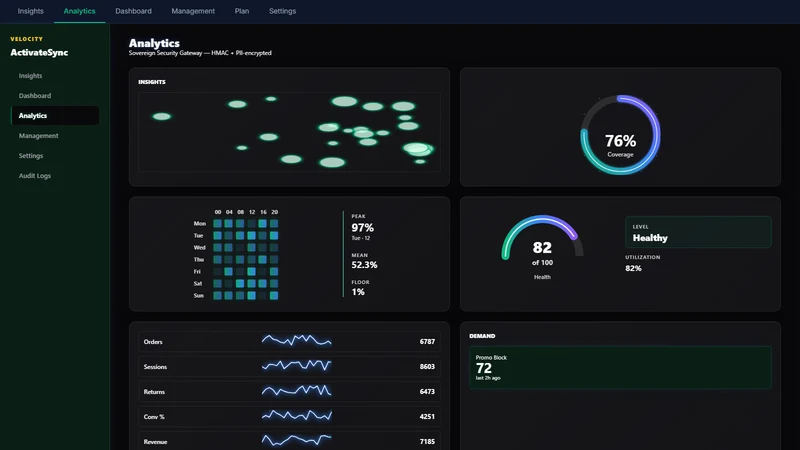The width and height of the screenshot is (800, 450).
Task: Click Insights in the sidebar
Action: point(55,76)
